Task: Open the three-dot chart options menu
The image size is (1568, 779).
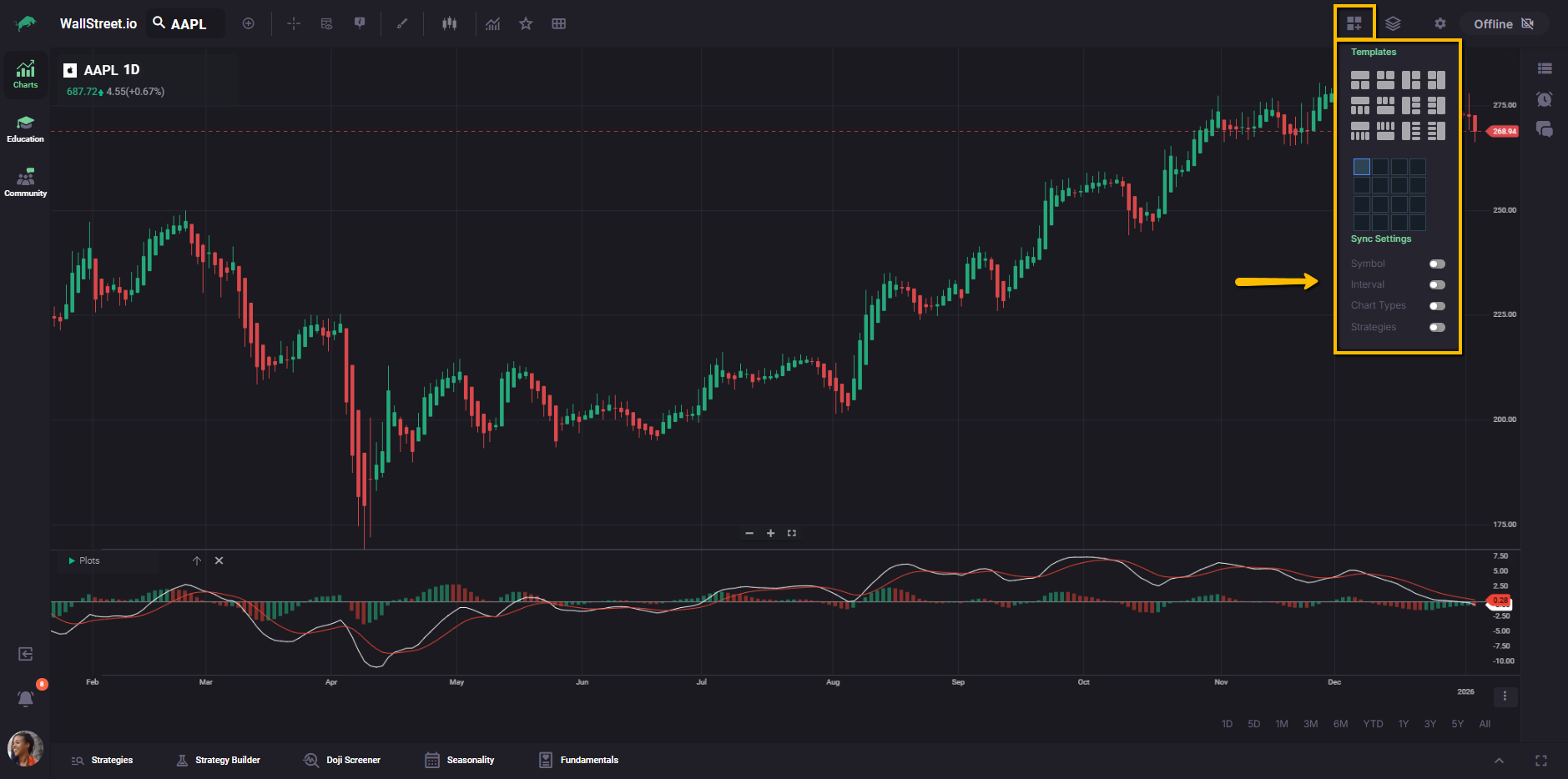Action: coord(1505,696)
